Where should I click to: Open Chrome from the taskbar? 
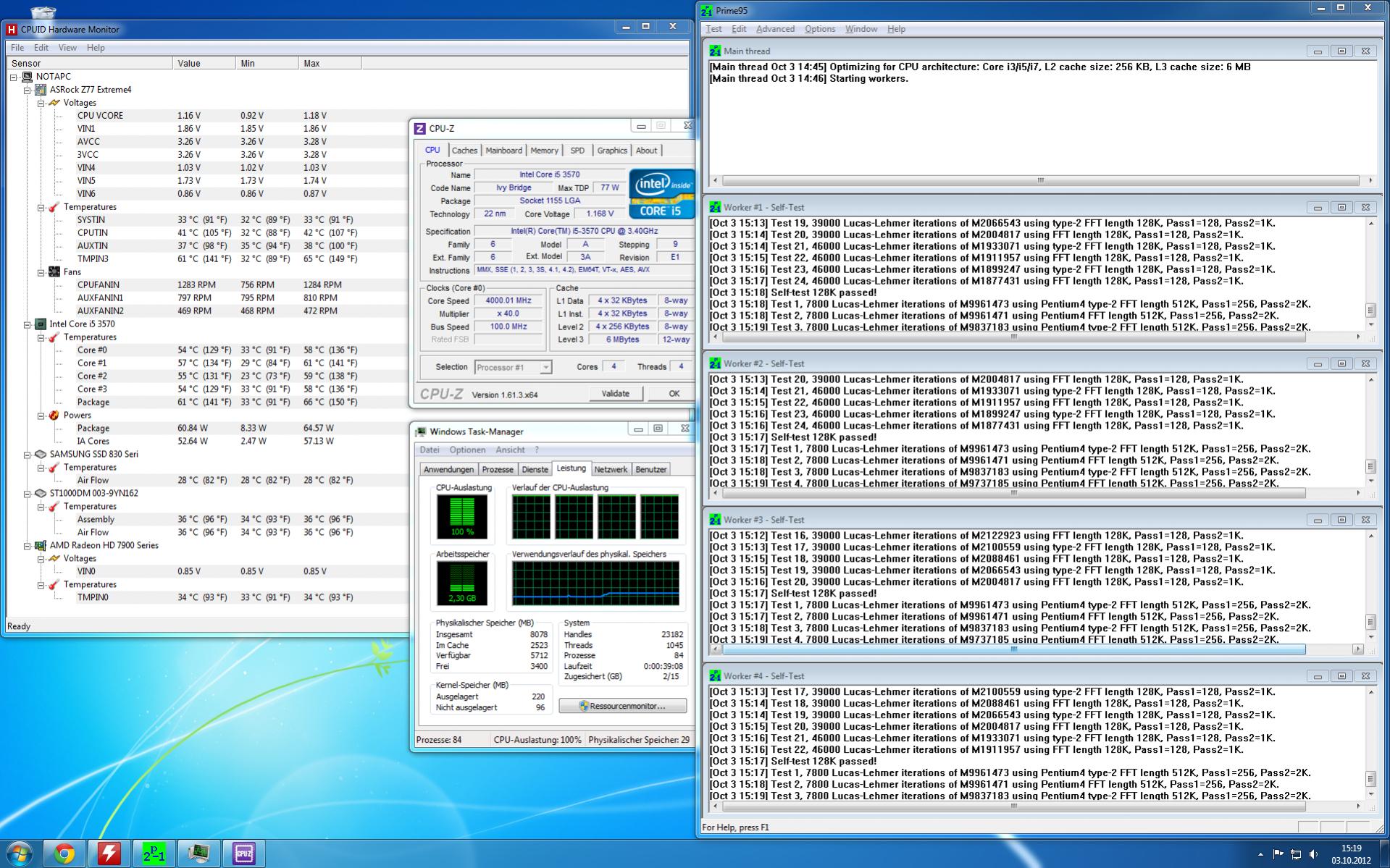(64, 854)
